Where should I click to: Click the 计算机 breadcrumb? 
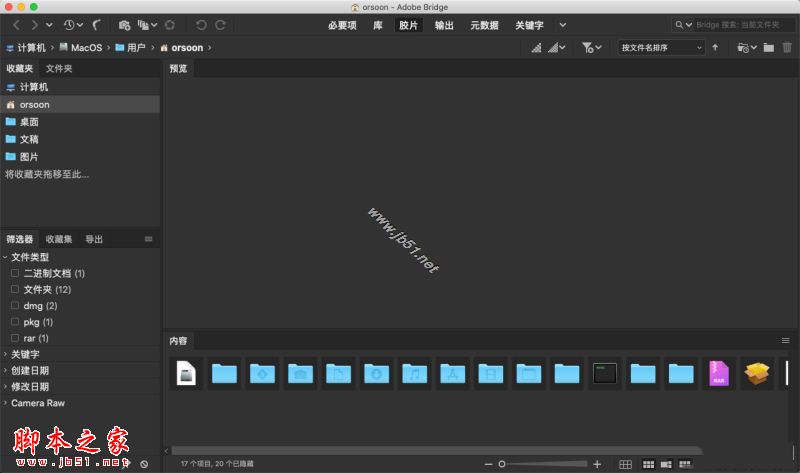pos(26,48)
